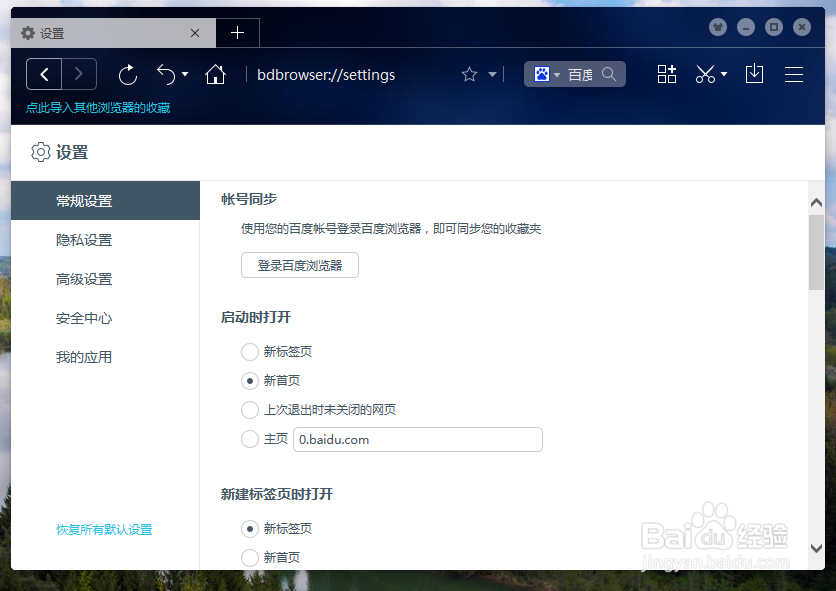The width and height of the screenshot is (836, 591).
Task: Go back with the back arrow button
Action: (x=44, y=74)
